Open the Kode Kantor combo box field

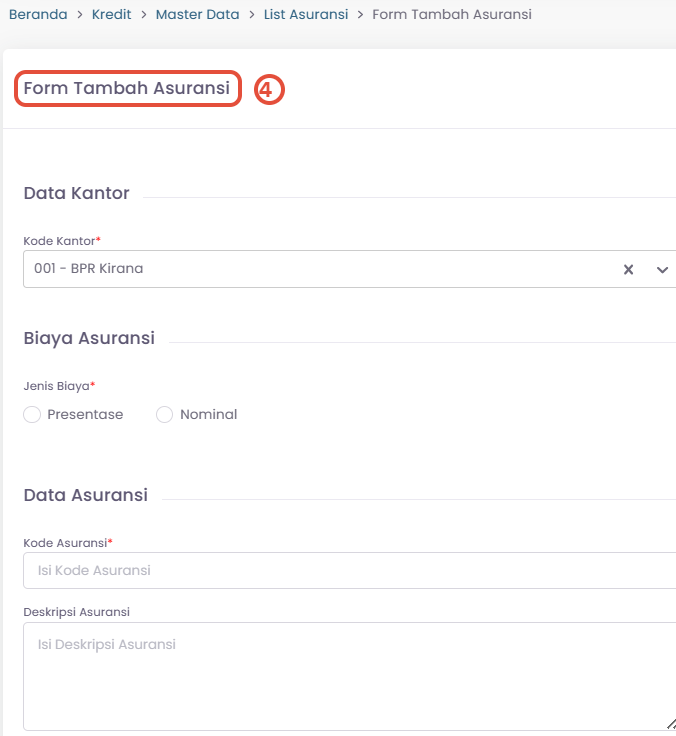(349, 269)
